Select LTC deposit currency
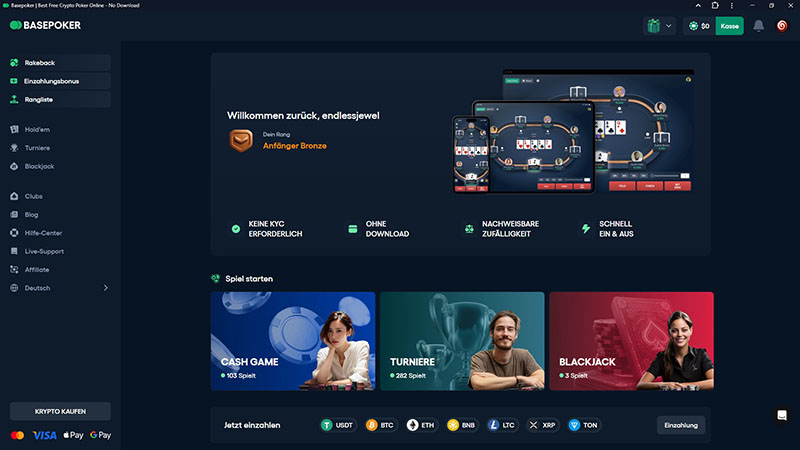 pyautogui.click(x=502, y=425)
